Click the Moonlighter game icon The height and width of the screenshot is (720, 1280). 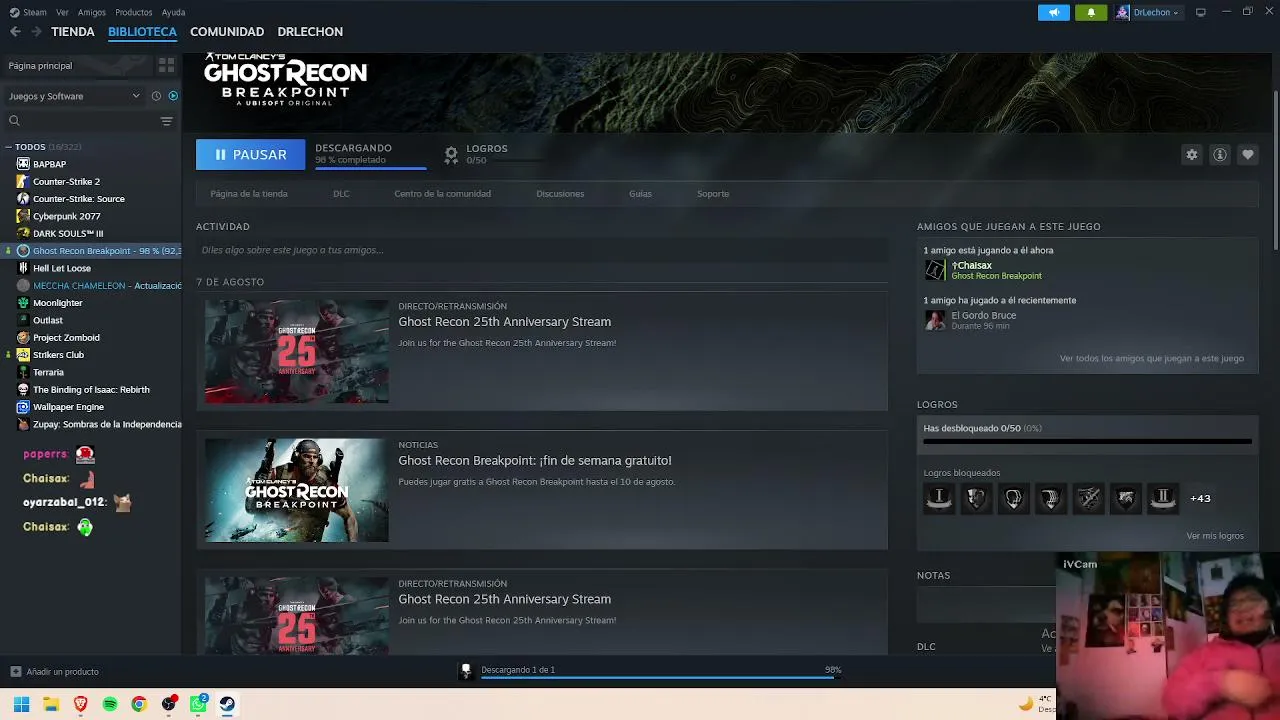(x=23, y=303)
